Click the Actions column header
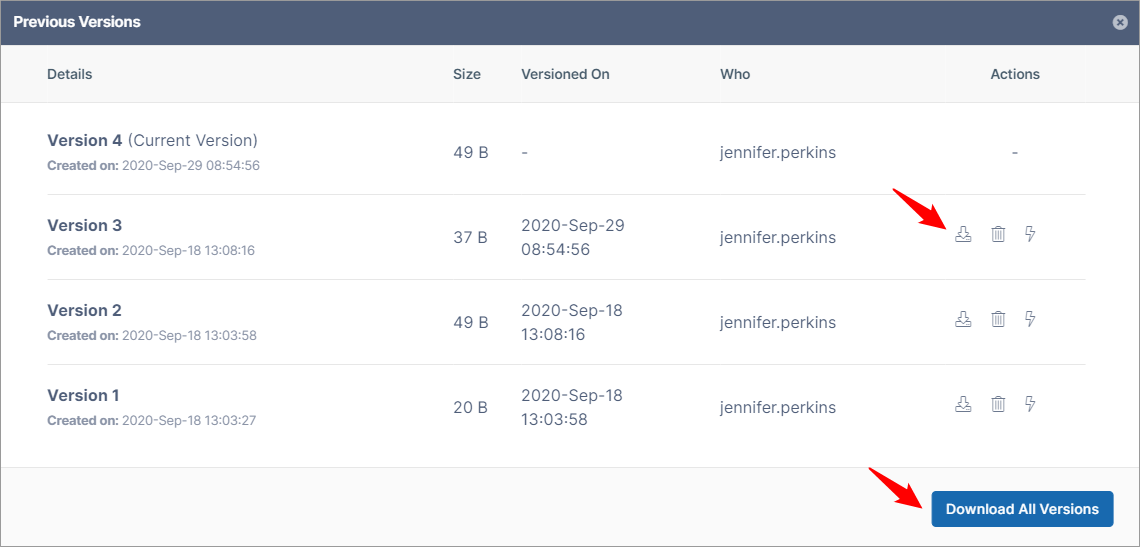 (x=1015, y=74)
